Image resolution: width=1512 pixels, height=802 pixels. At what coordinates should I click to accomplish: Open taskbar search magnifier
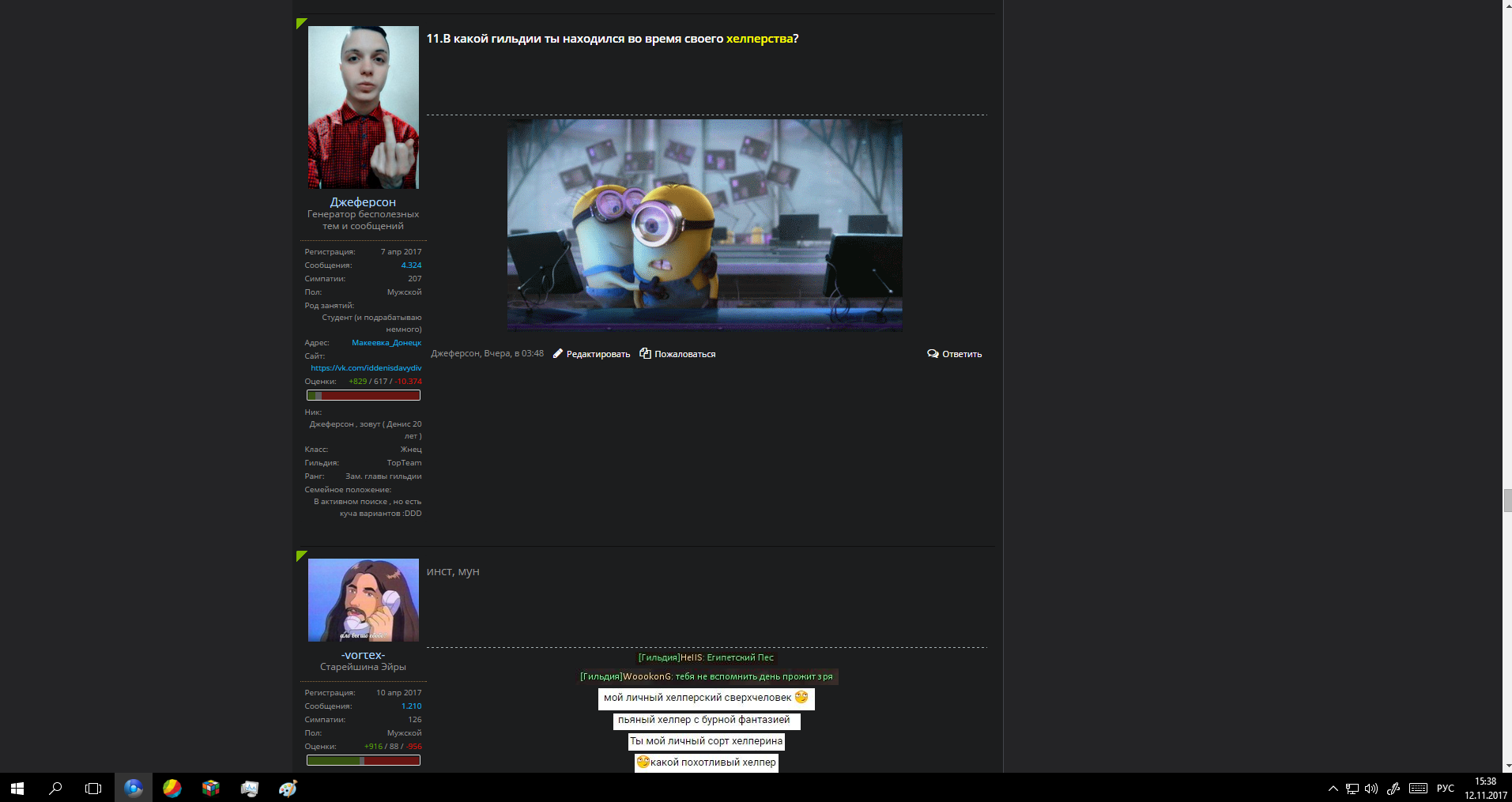click(x=55, y=788)
